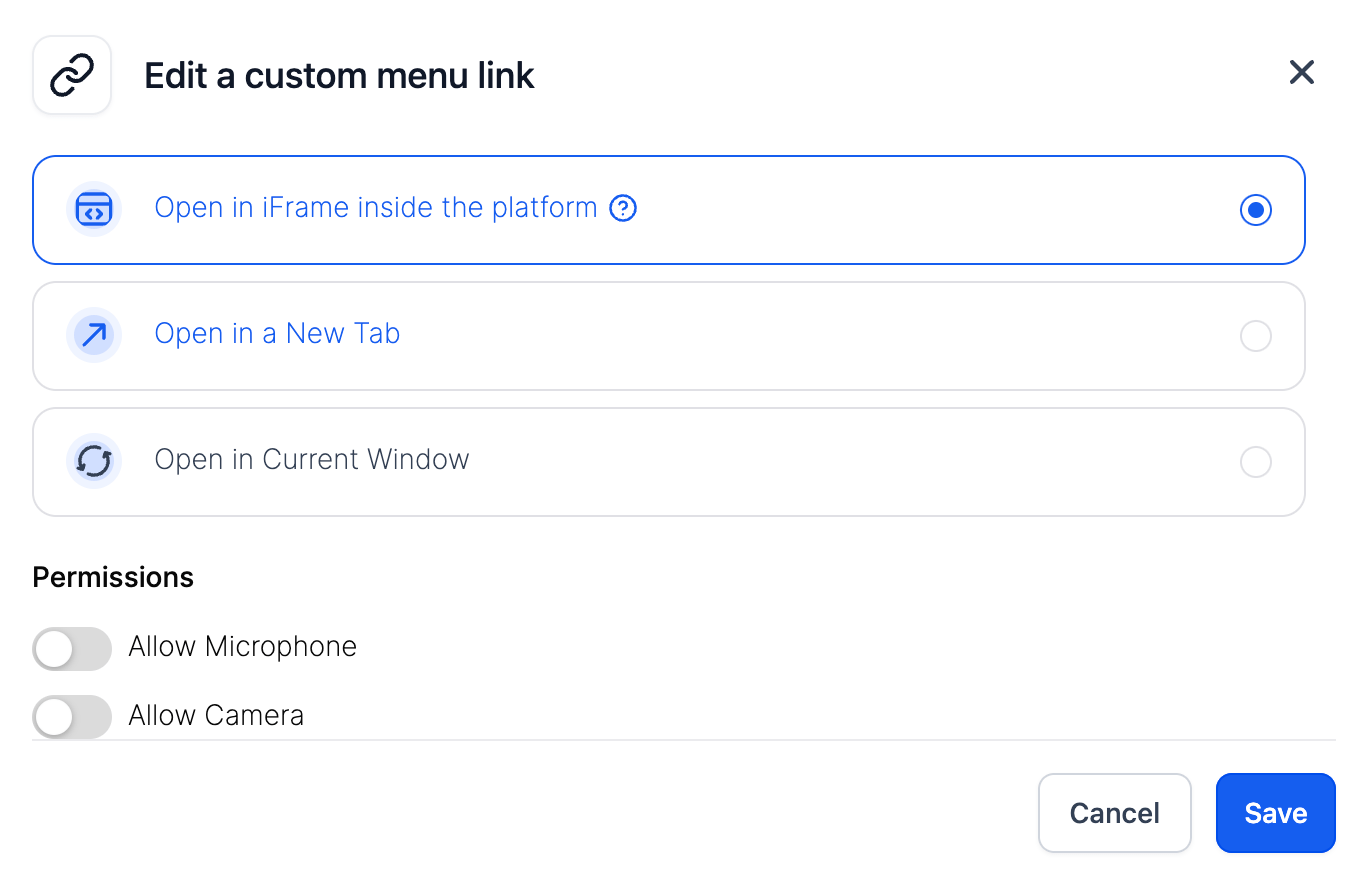Viewport: 1366px width, 896px height.
Task: Save the custom menu link settings
Action: point(1275,813)
